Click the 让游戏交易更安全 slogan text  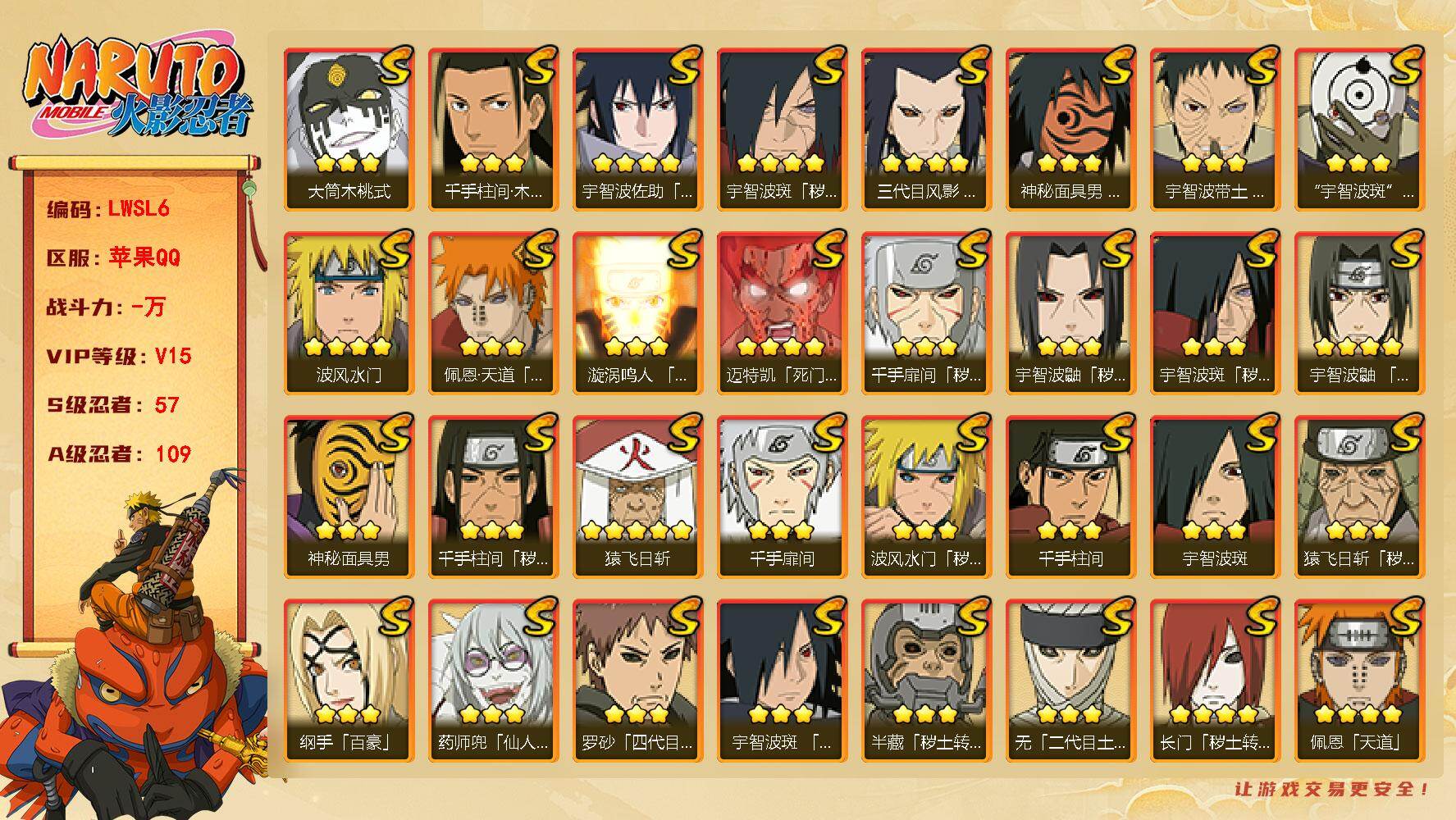(1333, 790)
